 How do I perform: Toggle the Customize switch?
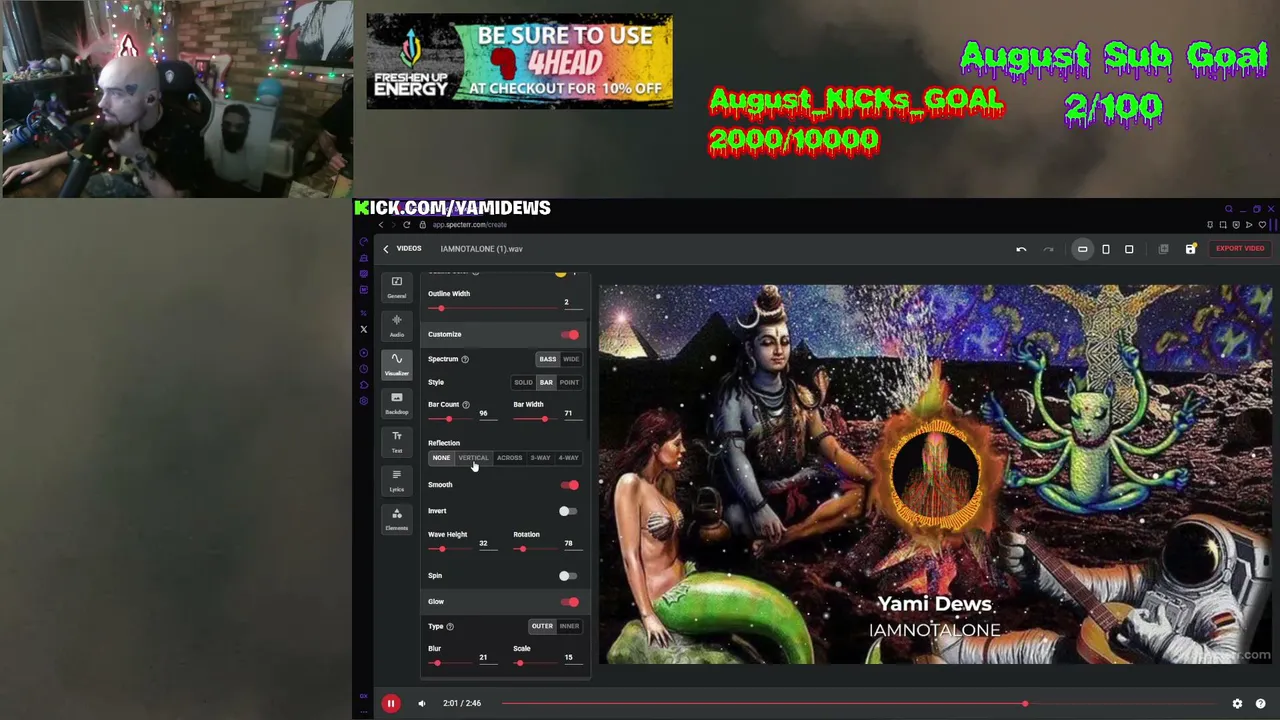tap(569, 335)
